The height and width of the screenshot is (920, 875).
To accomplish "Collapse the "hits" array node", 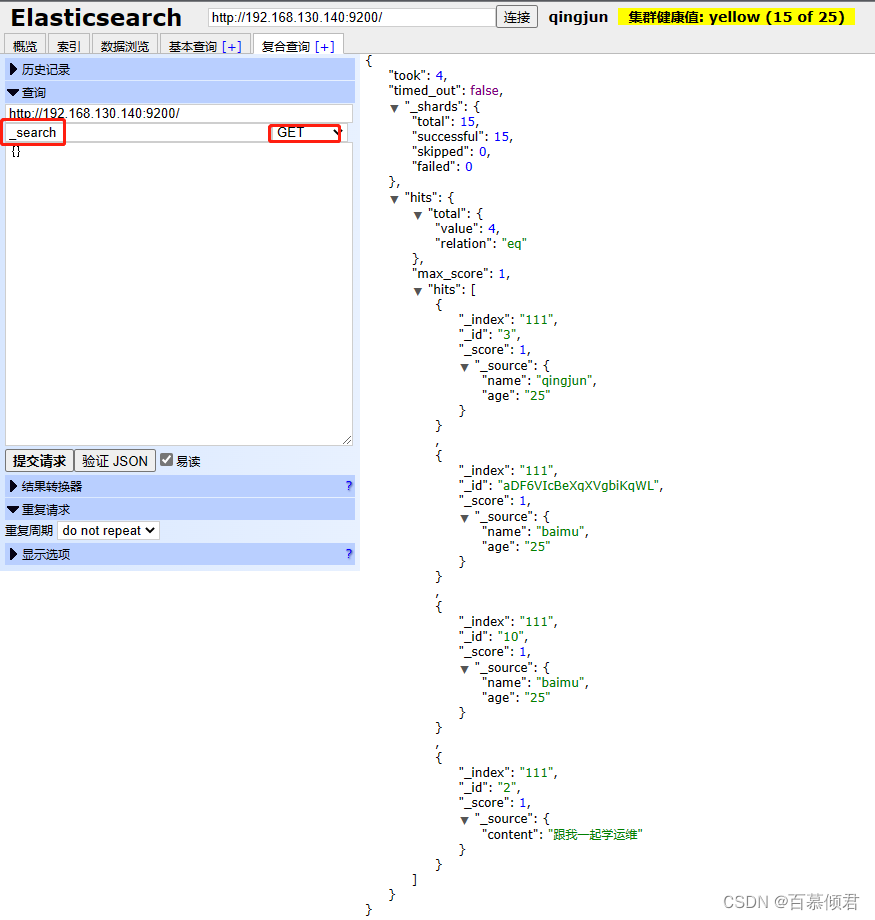I will pyautogui.click(x=418, y=291).
